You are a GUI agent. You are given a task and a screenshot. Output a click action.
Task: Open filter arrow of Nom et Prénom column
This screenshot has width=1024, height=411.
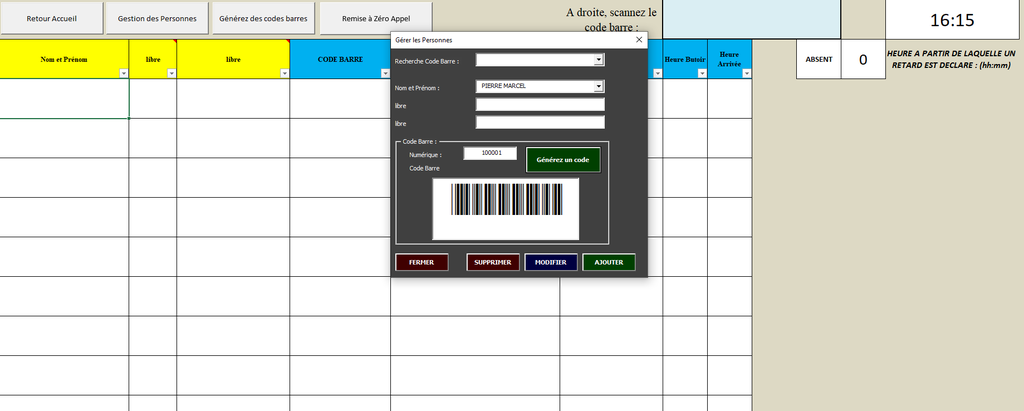(123, 74)
